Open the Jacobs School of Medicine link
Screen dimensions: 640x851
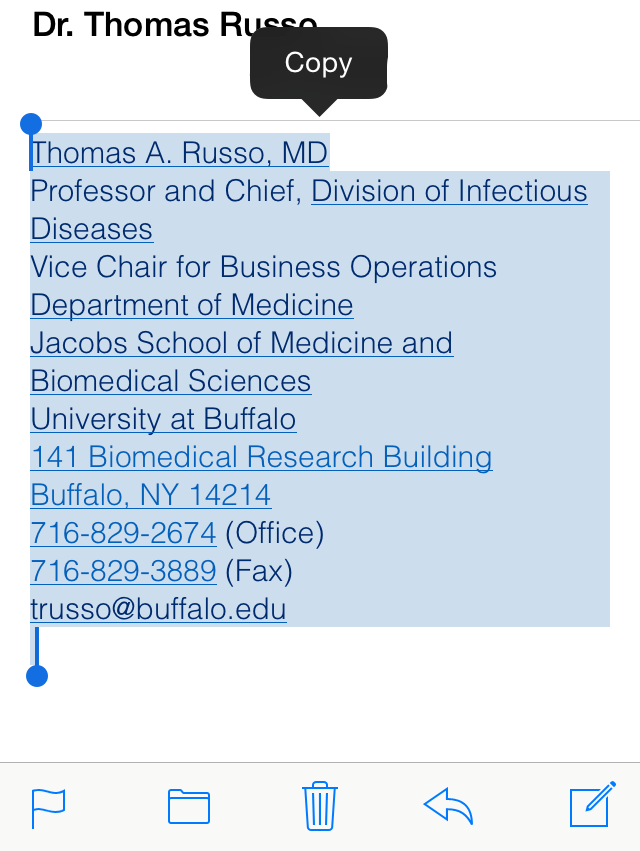242,343
